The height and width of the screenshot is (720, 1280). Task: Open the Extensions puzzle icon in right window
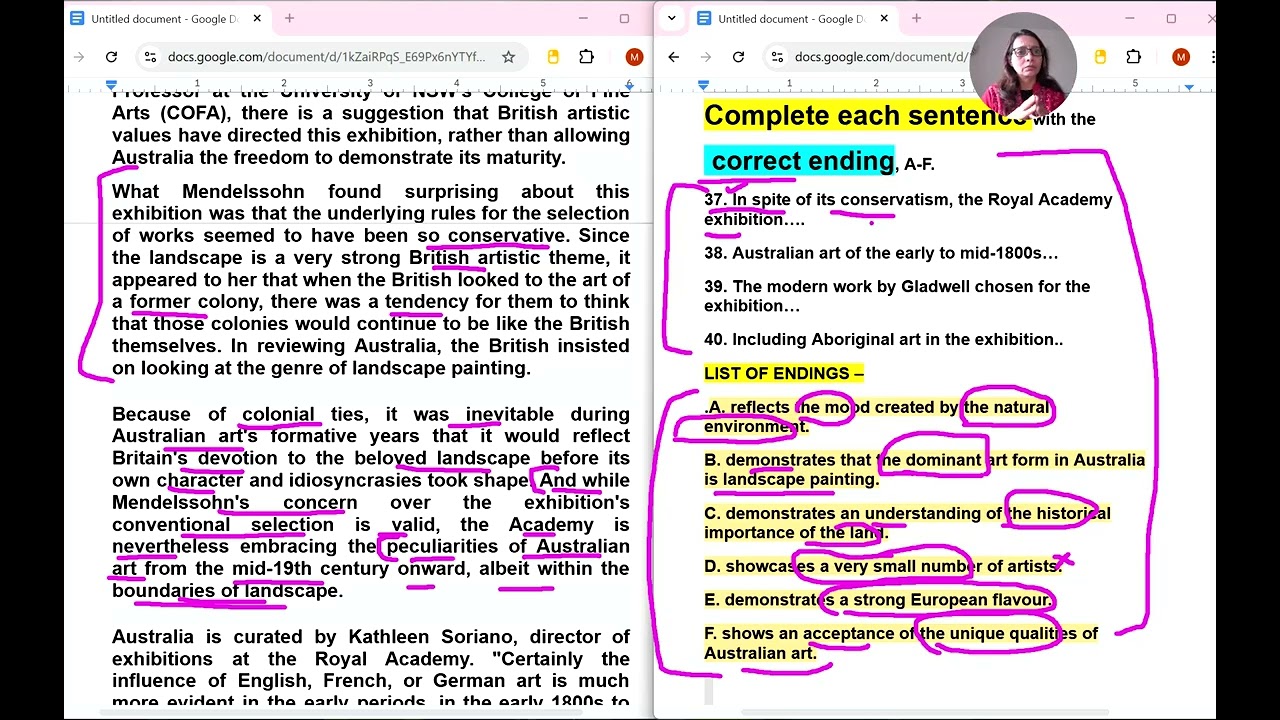[x=1133, y=57]
